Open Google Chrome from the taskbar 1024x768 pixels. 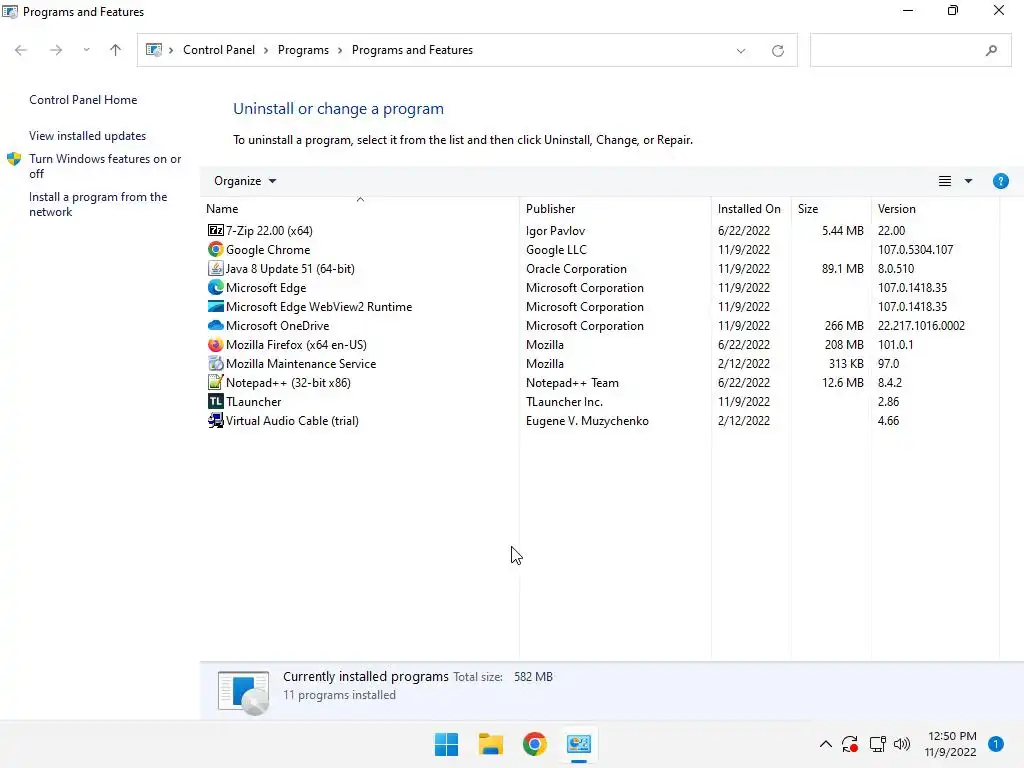point(535,744)
